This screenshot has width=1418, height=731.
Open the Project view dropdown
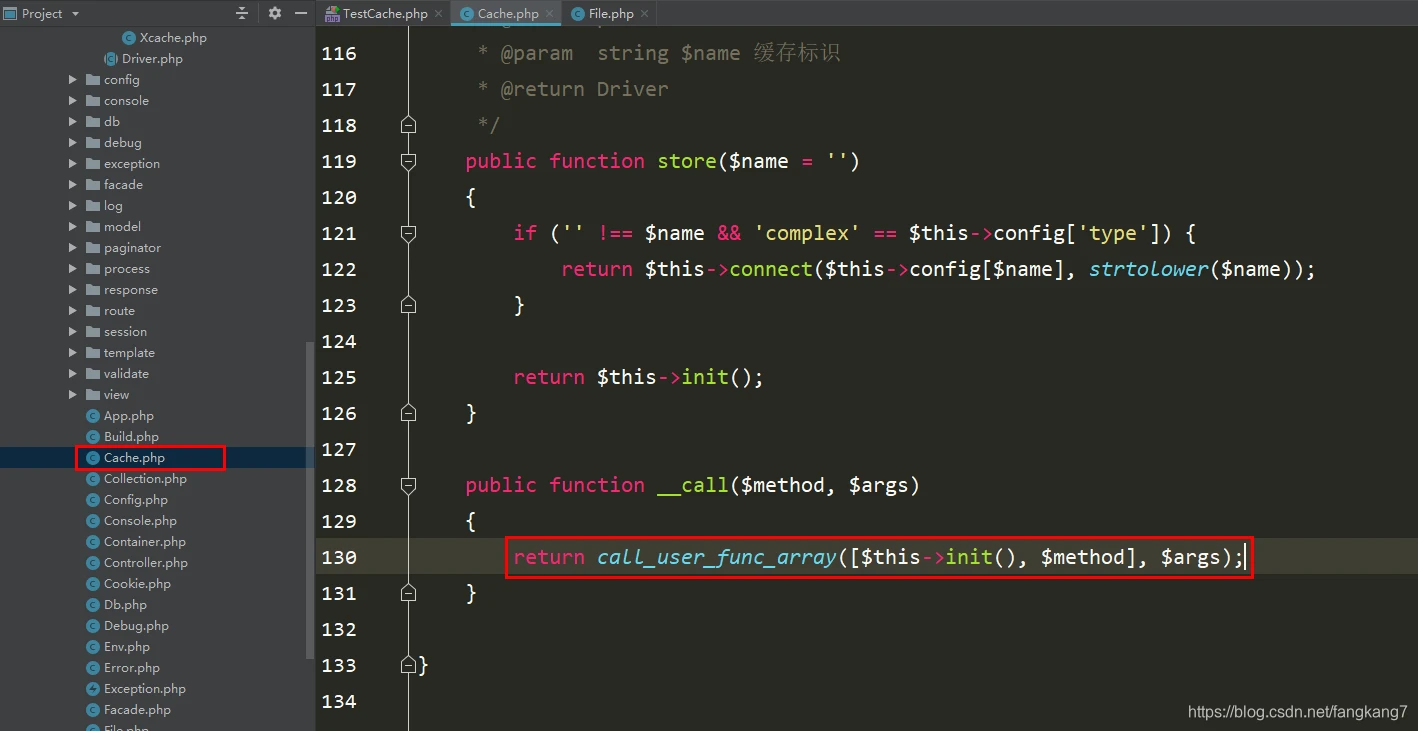point(75,14)
